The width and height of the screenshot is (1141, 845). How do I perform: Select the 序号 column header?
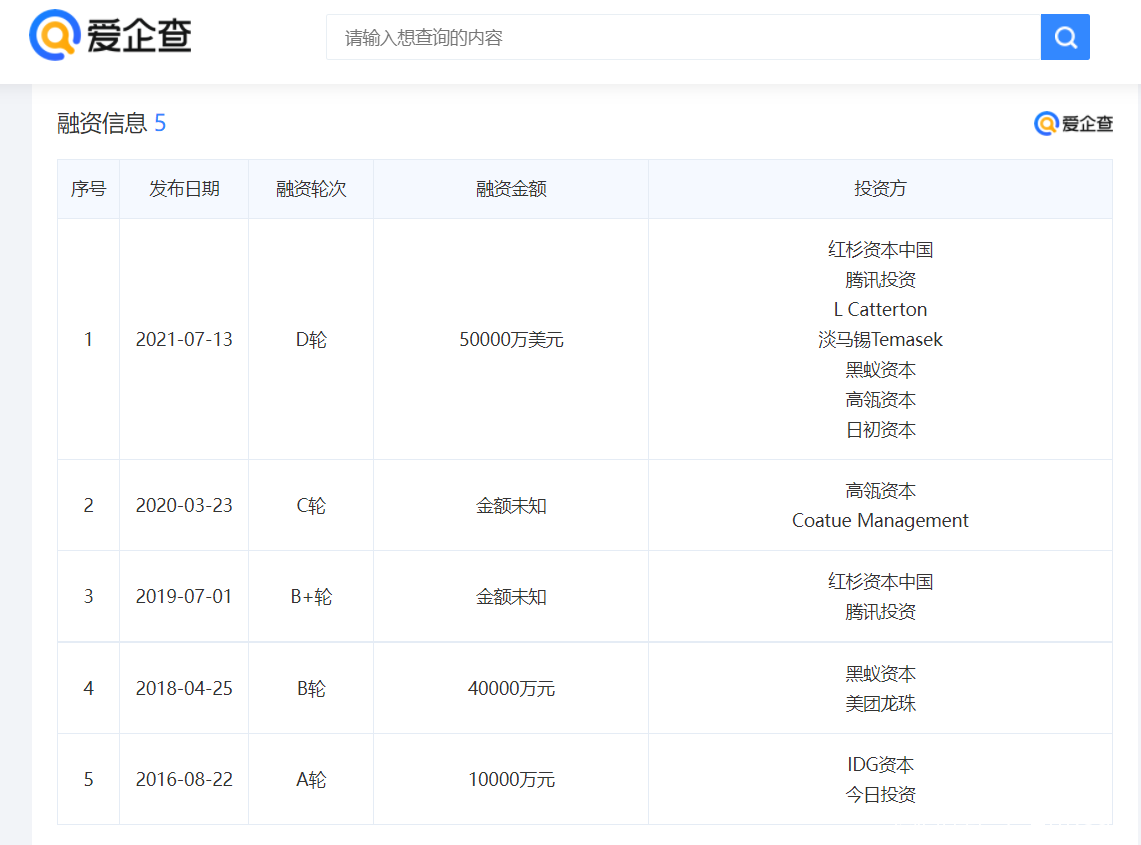tap(89, 189)
